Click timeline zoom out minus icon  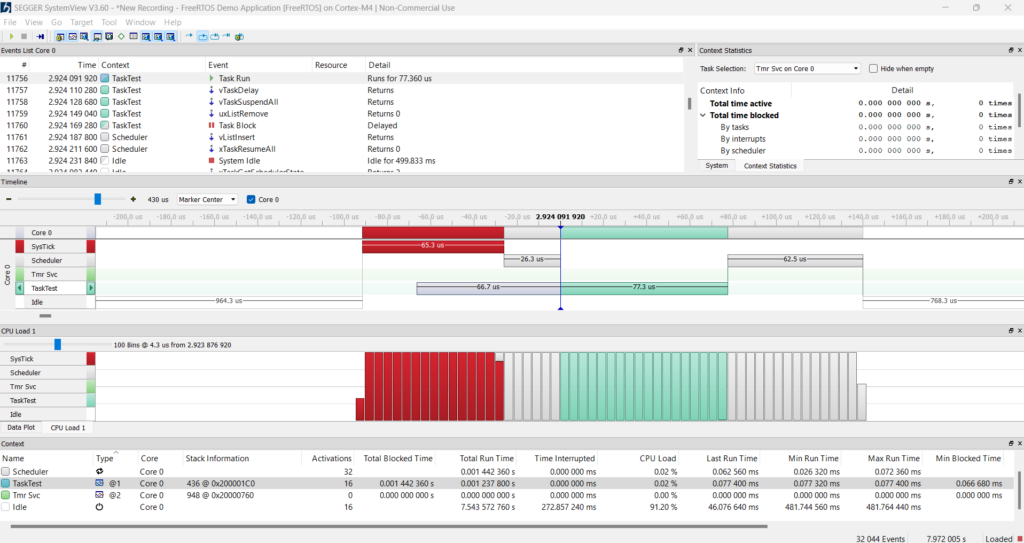(8, 199)
